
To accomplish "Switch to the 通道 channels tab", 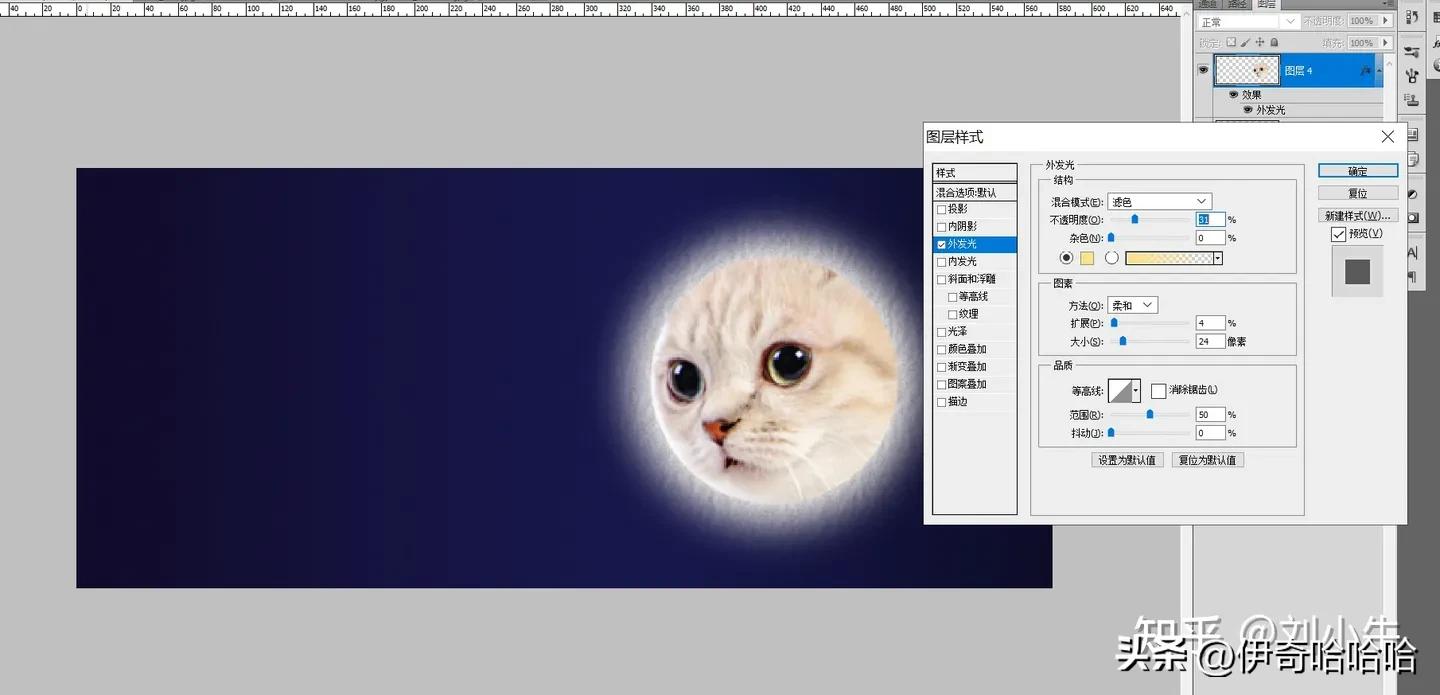I will (x=1207, y=5).
